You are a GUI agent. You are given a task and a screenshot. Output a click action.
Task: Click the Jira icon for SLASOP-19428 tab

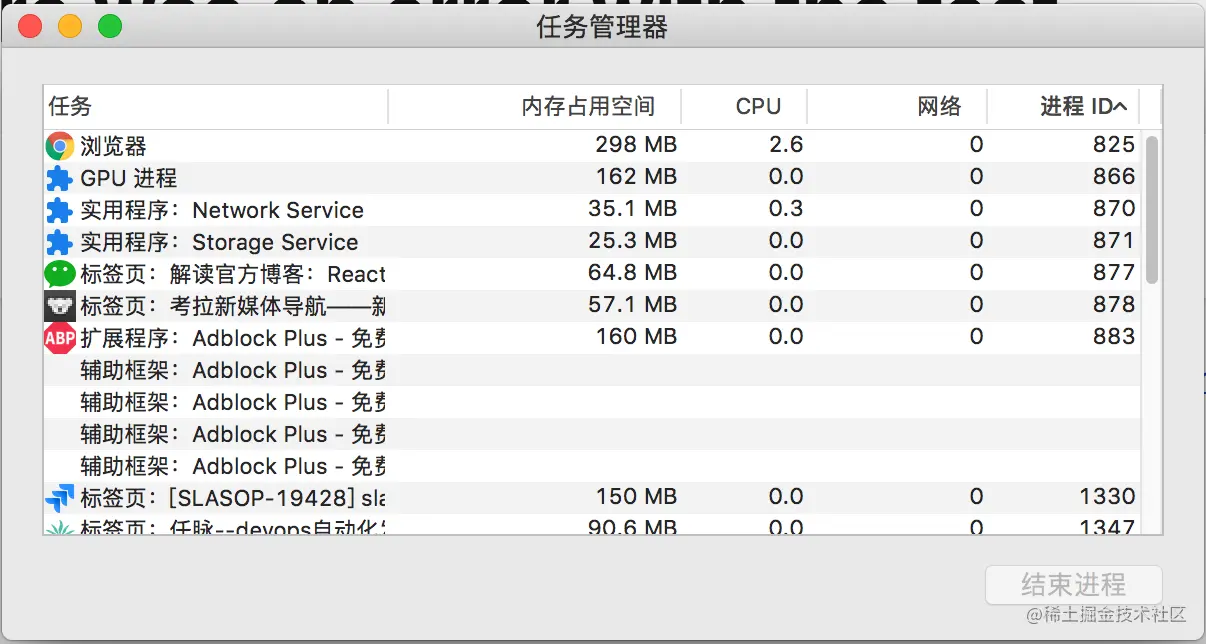[60, 497]
